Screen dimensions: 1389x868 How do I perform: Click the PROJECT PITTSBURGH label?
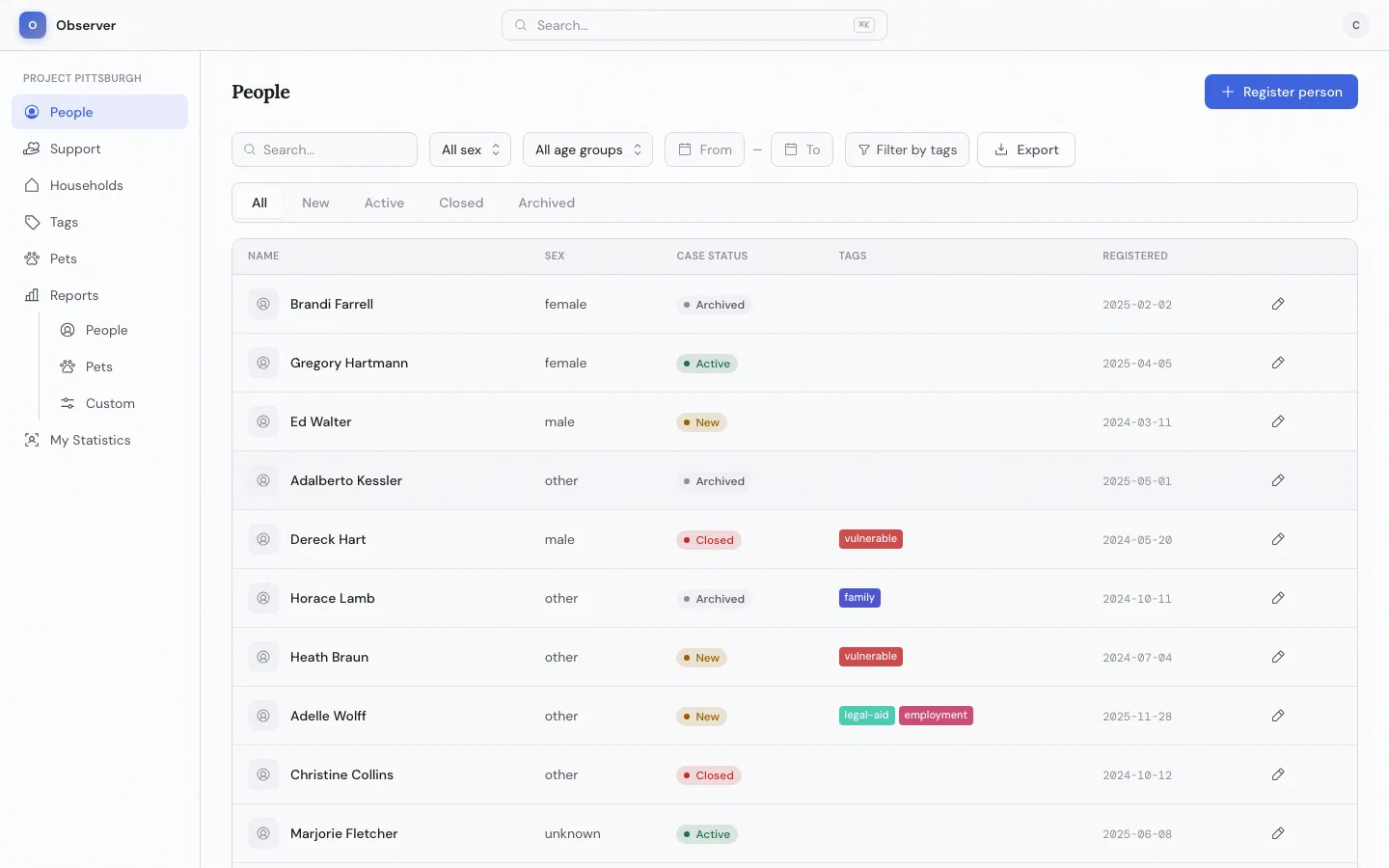82,78
